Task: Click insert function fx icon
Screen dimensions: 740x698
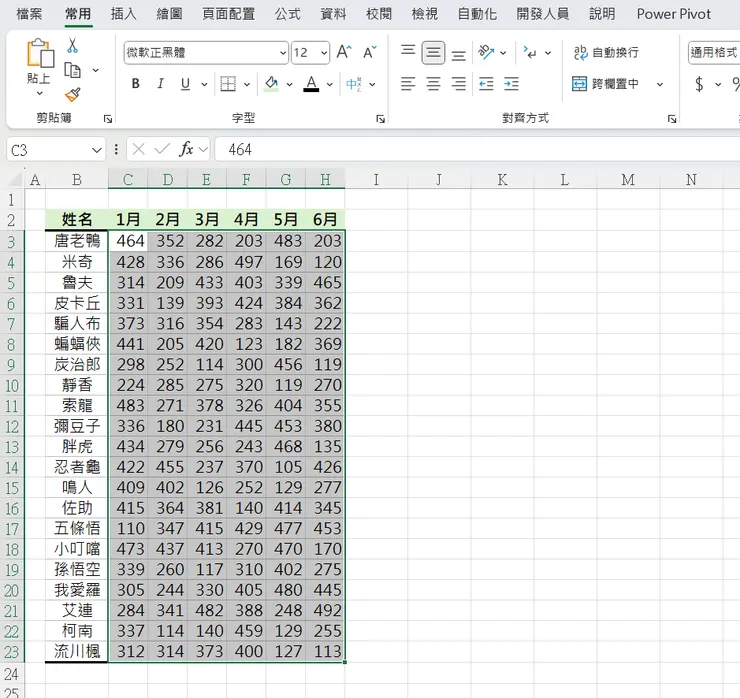Action: [186, 150]
